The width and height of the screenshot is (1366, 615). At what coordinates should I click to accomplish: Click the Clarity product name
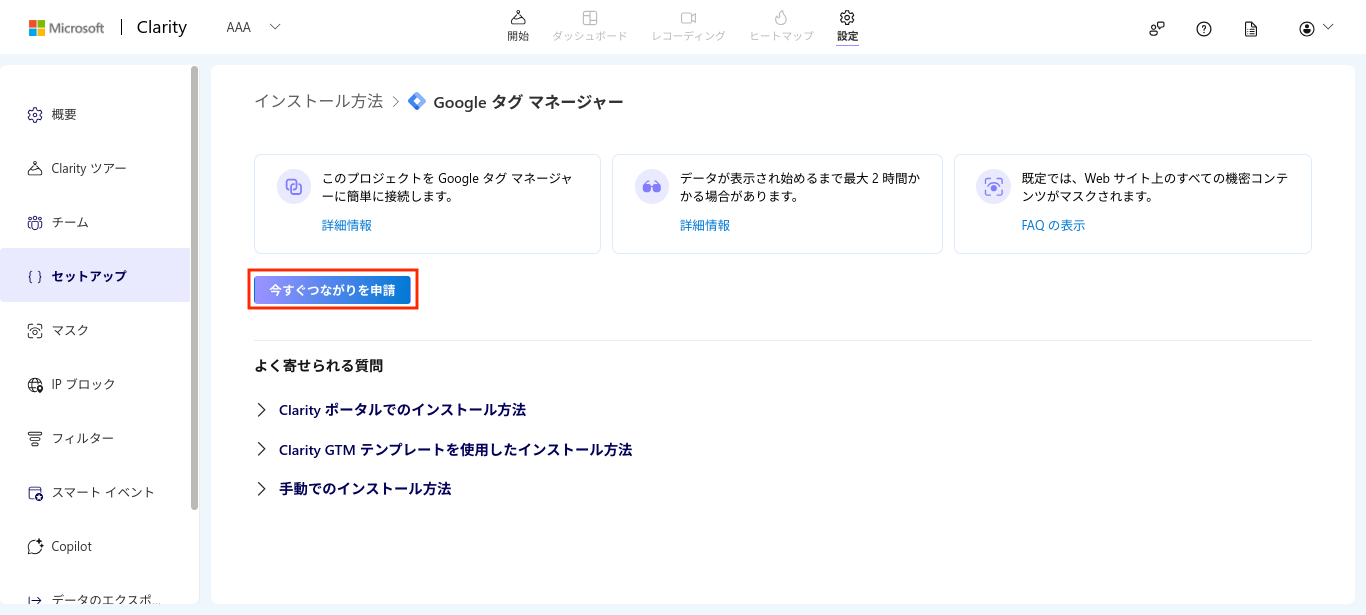tap(161, 27)
